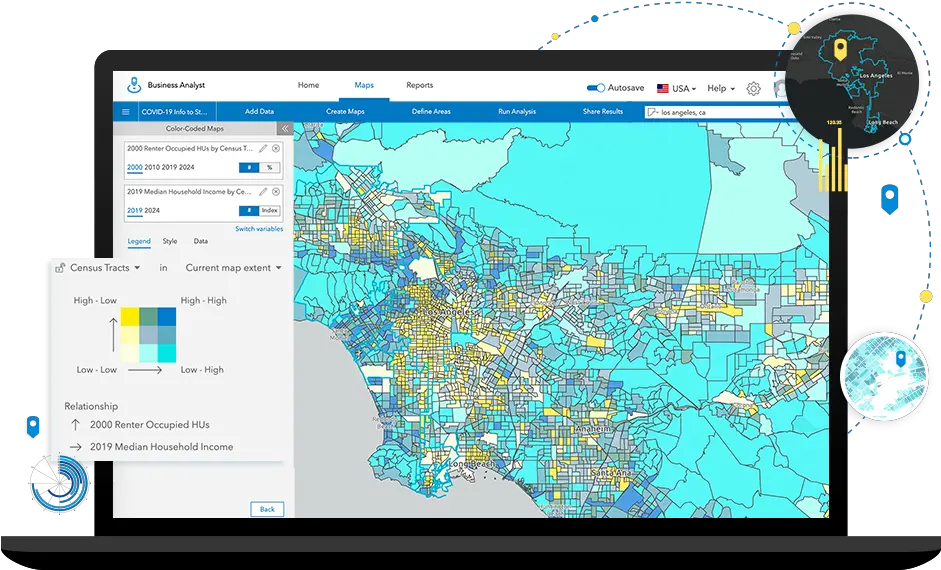Open the Help dropdown menu
Viewport: 941px width, 570px height.
[721, 88]
